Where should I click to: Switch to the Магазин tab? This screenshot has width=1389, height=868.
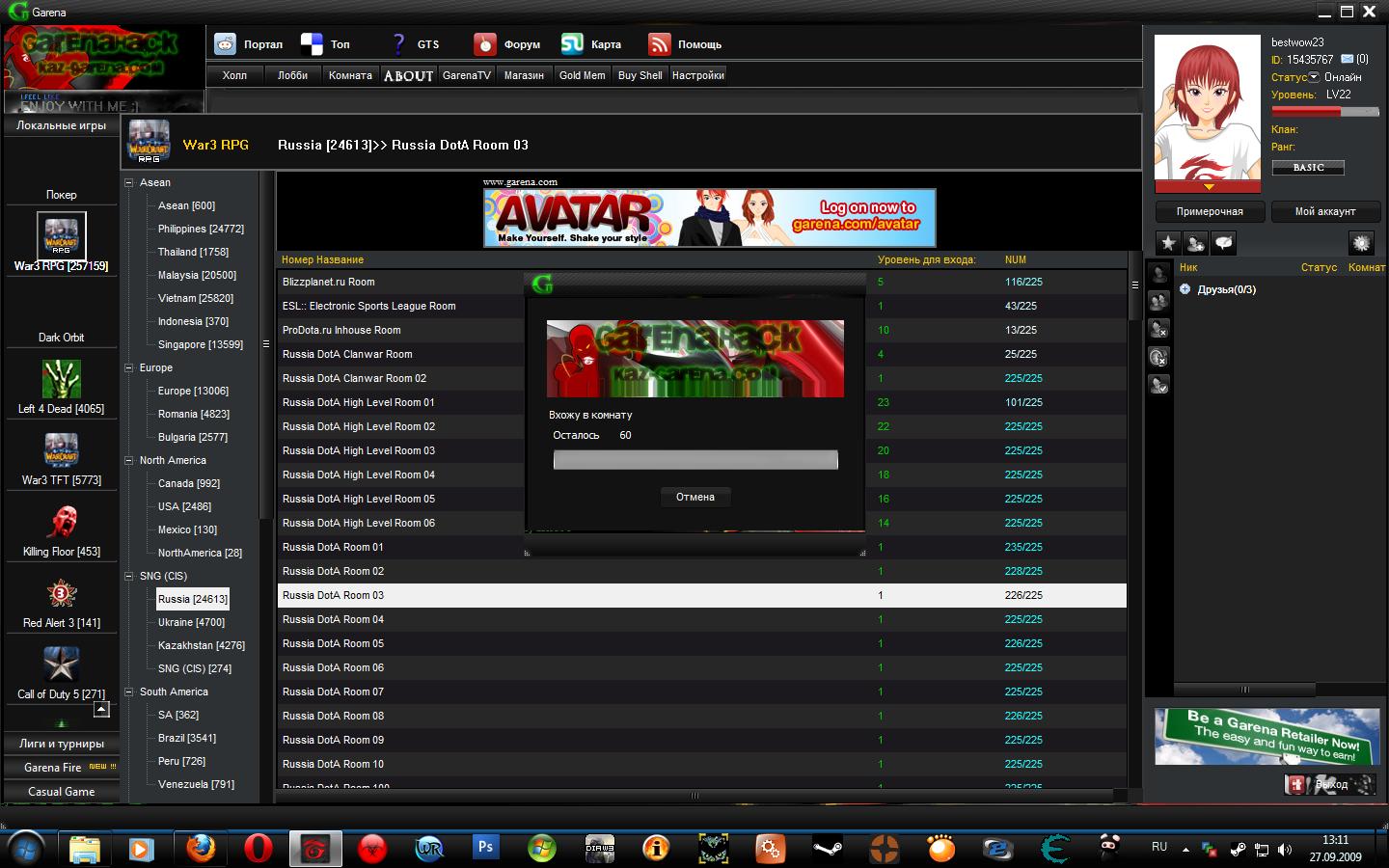[524, 75]
